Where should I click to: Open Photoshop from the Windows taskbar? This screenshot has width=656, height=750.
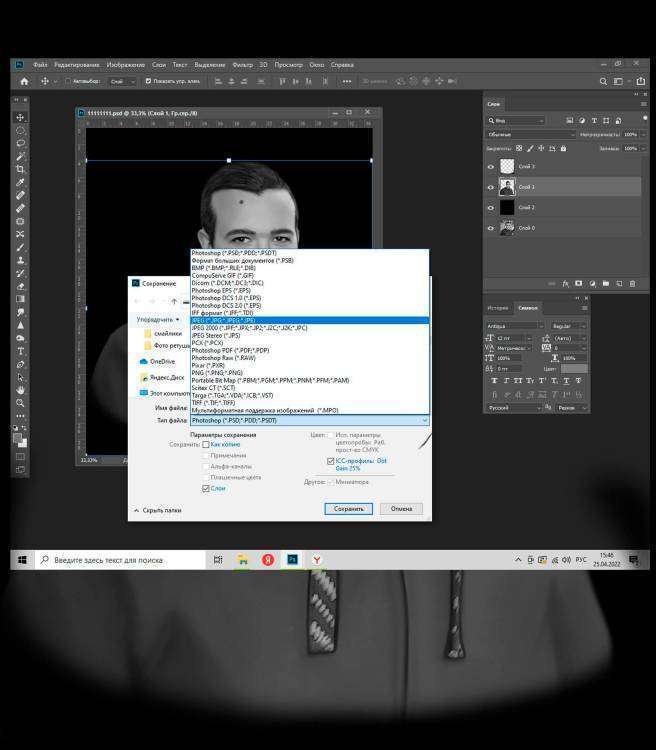click(293, 561)
